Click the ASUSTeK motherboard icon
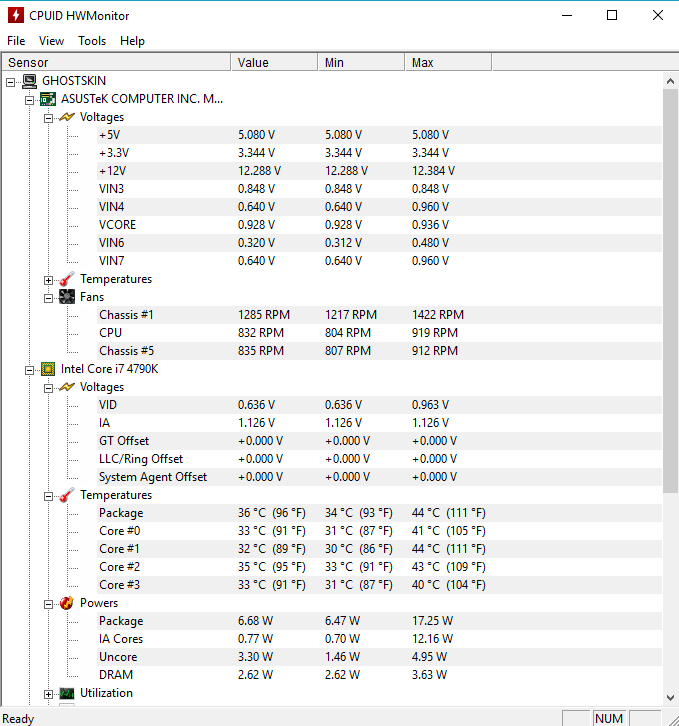The image size is (679, 726). pos(47,99)
